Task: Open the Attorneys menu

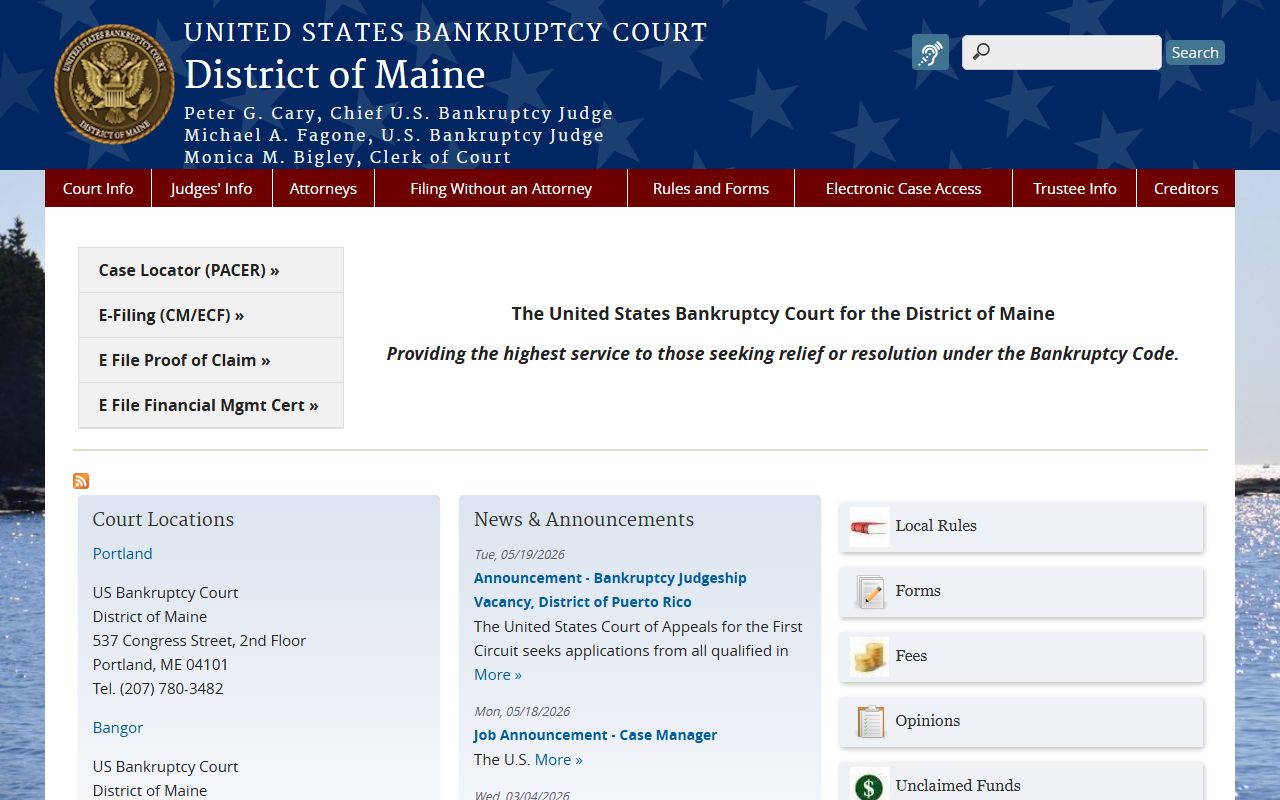Action: click(x=323, y=188)
